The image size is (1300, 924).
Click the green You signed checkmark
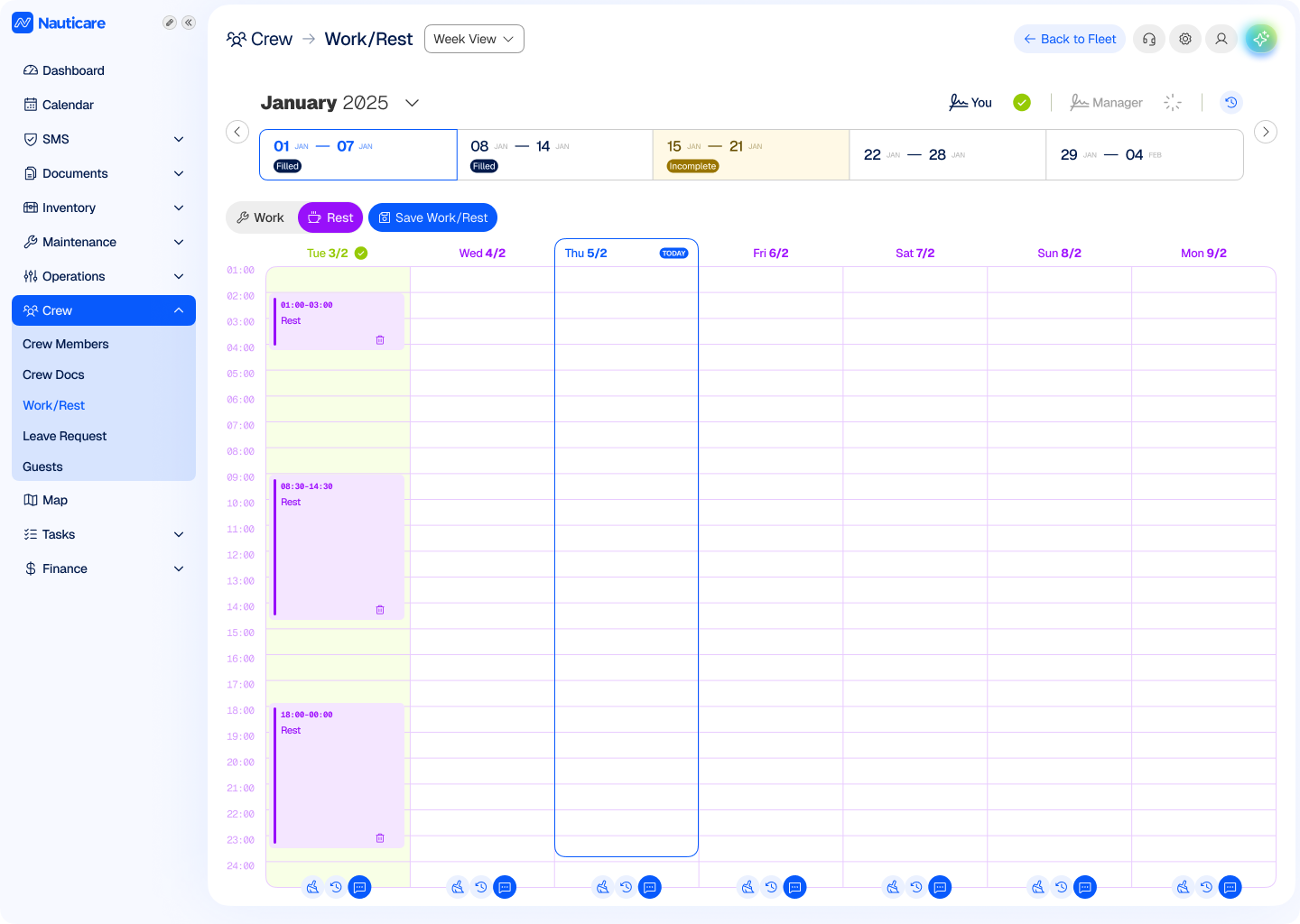pyautogui.click(x=1022, y=102)
